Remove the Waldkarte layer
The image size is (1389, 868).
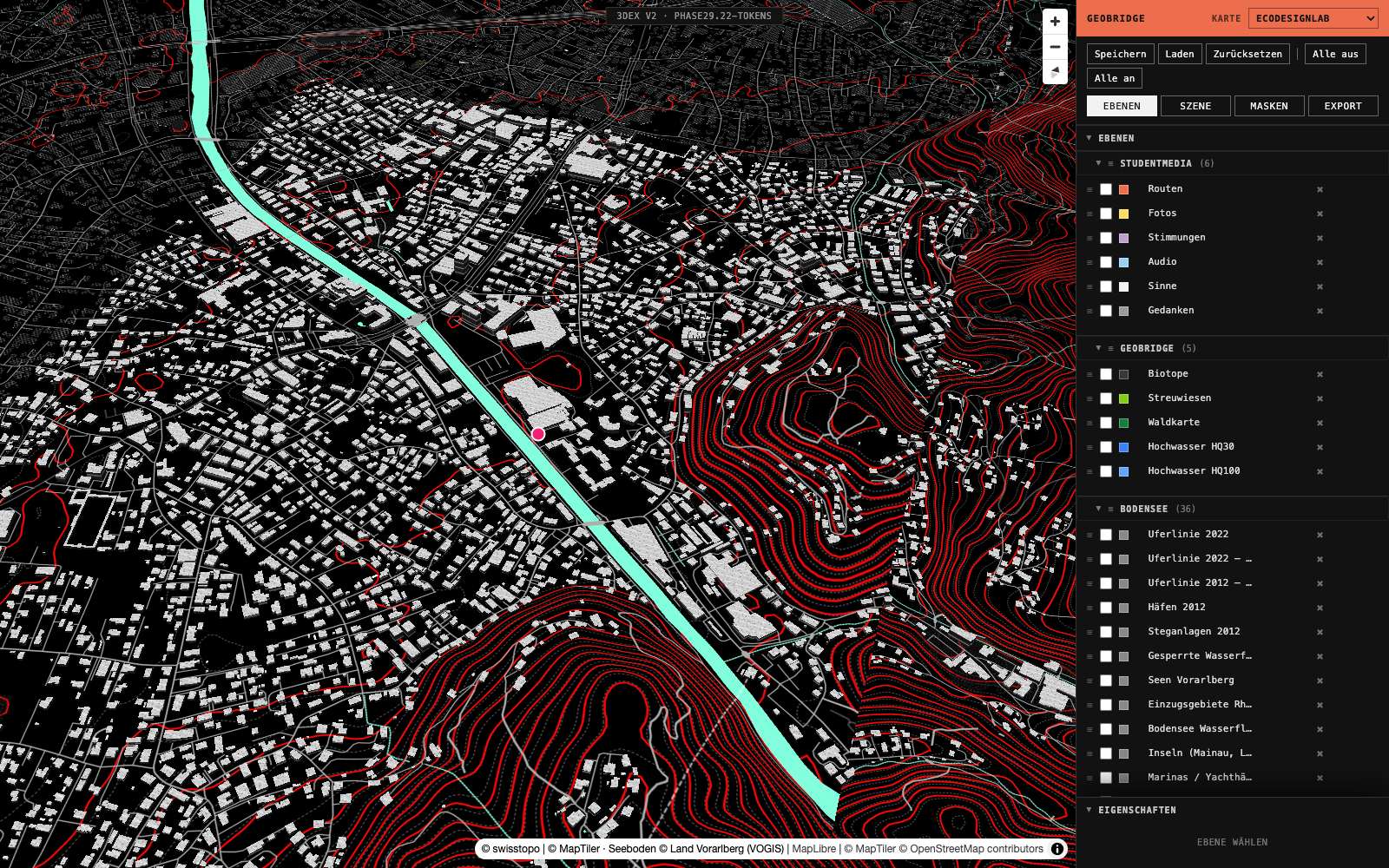point(1320,423)
